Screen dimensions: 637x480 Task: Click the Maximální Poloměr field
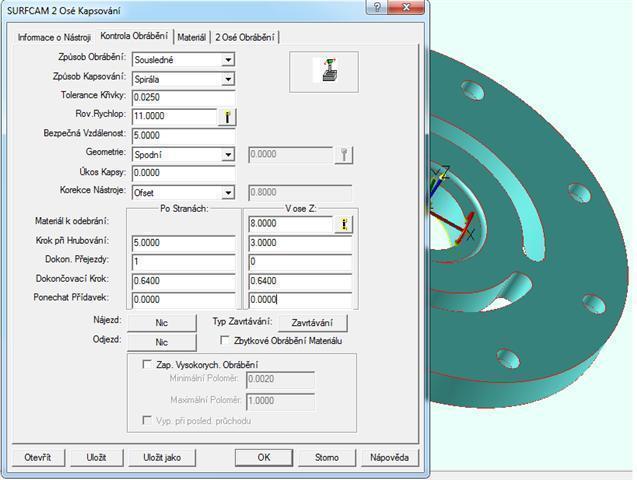[x=280, y=401]
